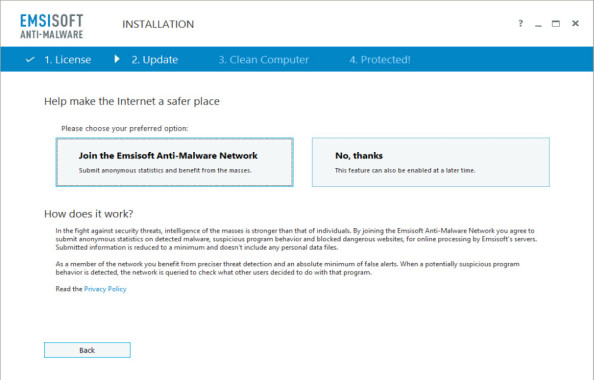Click the Emsisoft Anti-Malware logo

52,26
